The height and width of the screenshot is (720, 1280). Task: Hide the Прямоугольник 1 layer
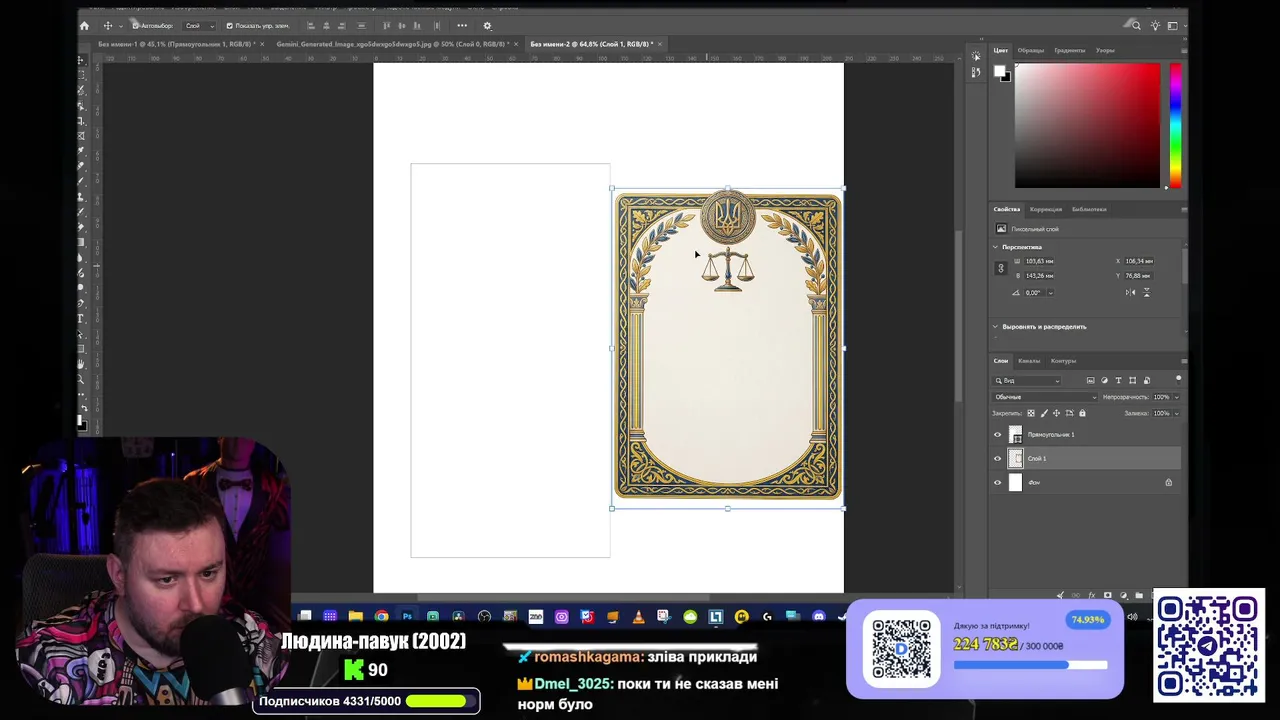click(x=997, y=435)
